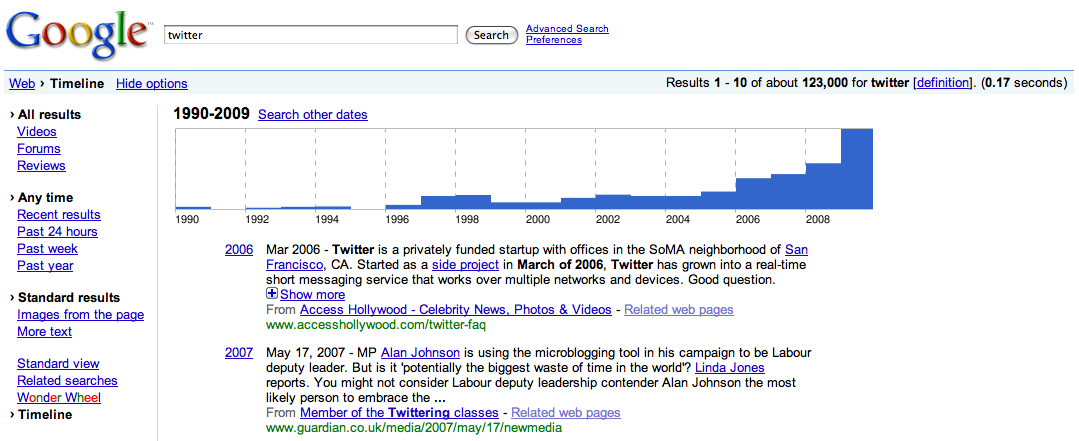
Task: Click the definition link for twitter
Action: 941,83
